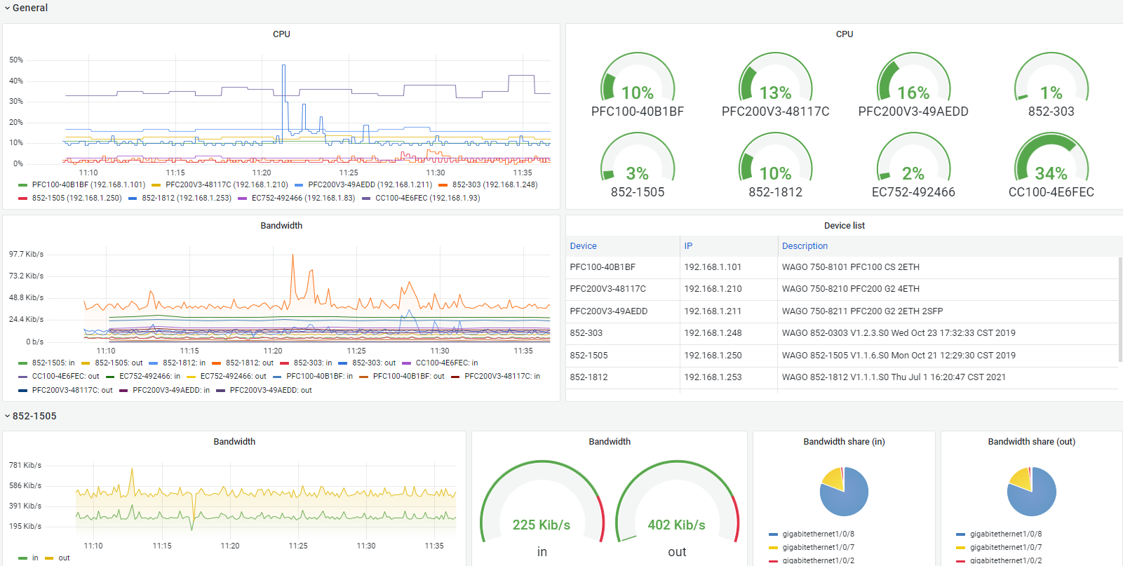1123x566 pixels.
Task: Click the color marker of 'CC100-4E6FEC: in' legend
Action: pyautogui.click(x=405, y=364)
